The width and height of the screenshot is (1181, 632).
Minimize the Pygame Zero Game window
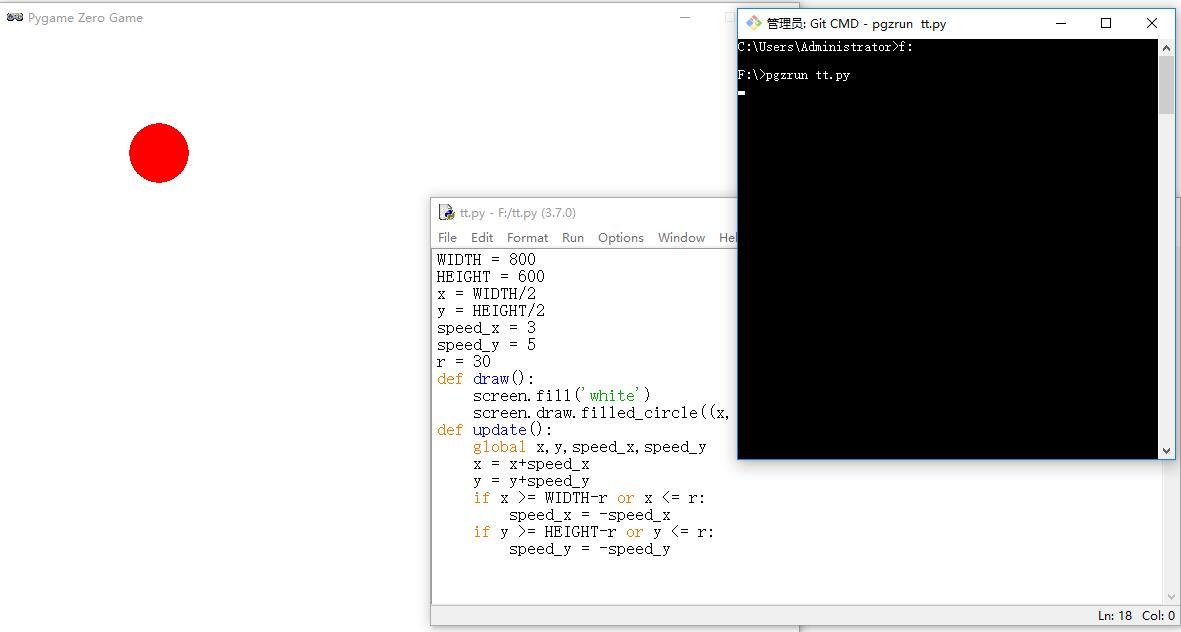click(x=685, y=17)
